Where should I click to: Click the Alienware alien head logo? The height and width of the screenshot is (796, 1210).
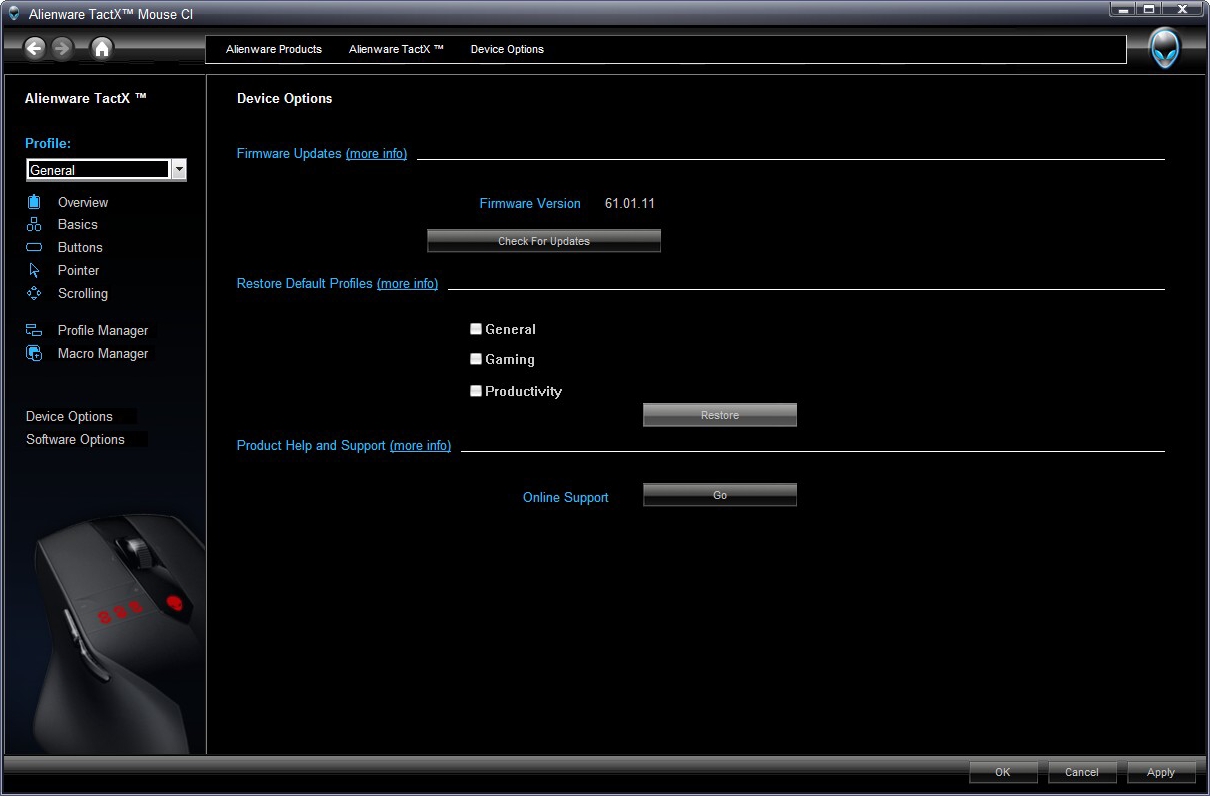[1164, 47]
